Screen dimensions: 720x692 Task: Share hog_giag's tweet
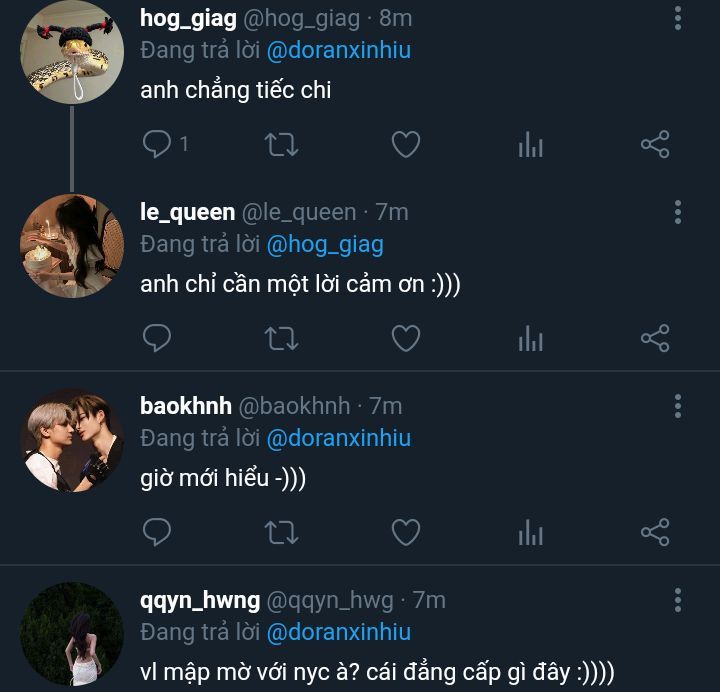point(655,145)
